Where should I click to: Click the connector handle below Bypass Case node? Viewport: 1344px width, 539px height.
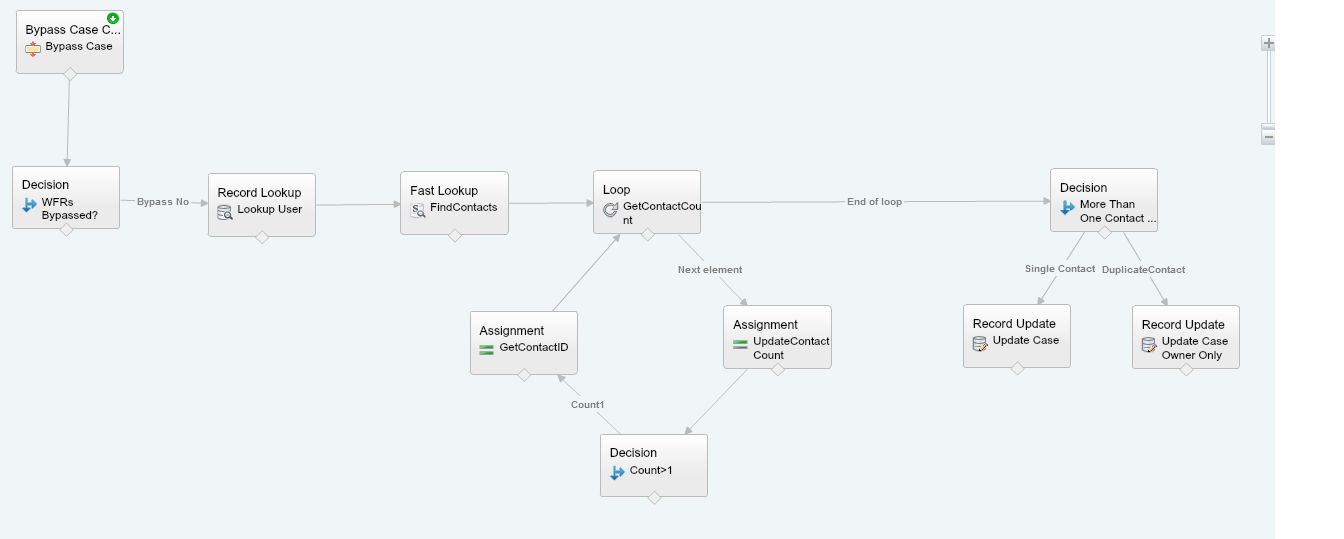point(70,73)
